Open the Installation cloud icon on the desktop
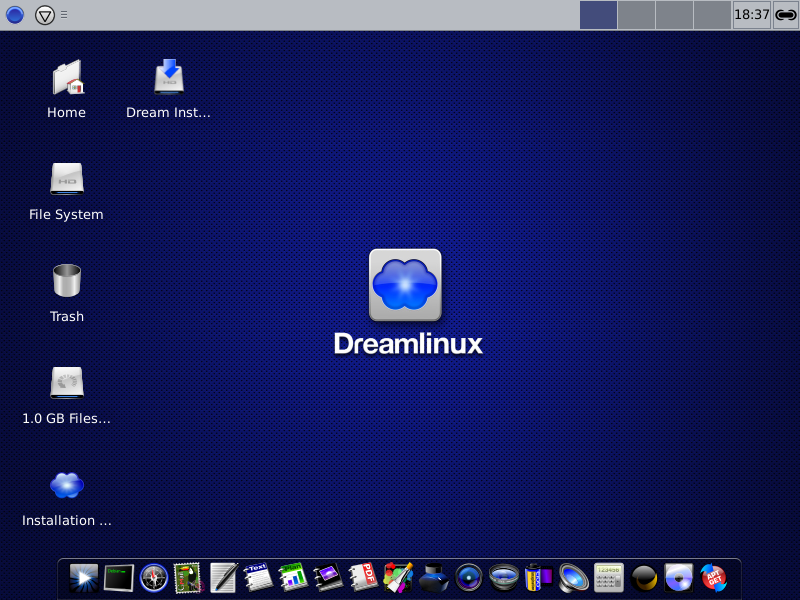The image size is (800, 600). (x=67, y=486)
